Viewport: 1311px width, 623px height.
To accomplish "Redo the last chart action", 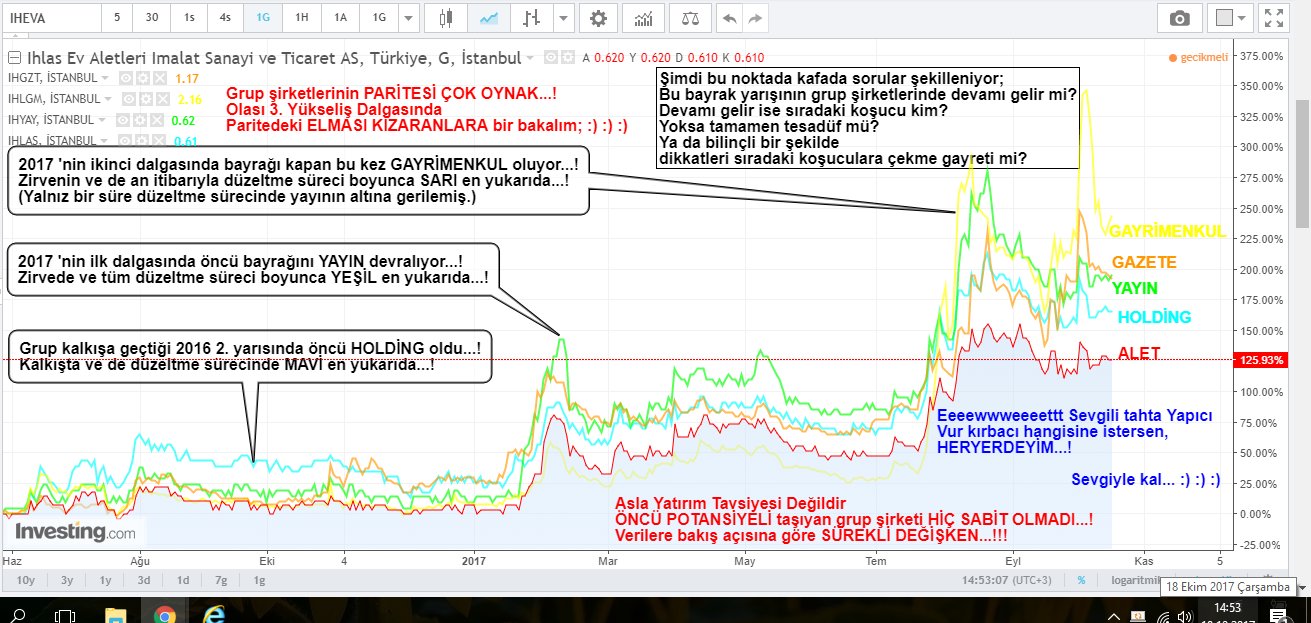I will [x=756, y=17].
